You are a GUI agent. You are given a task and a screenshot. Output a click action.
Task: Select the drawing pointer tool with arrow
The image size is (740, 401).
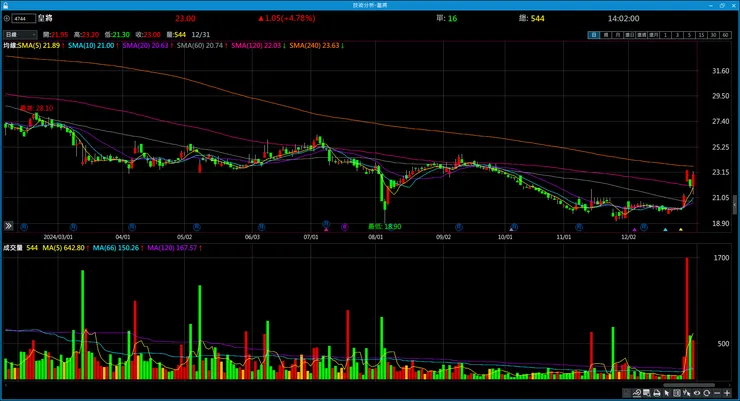point(687,393)
